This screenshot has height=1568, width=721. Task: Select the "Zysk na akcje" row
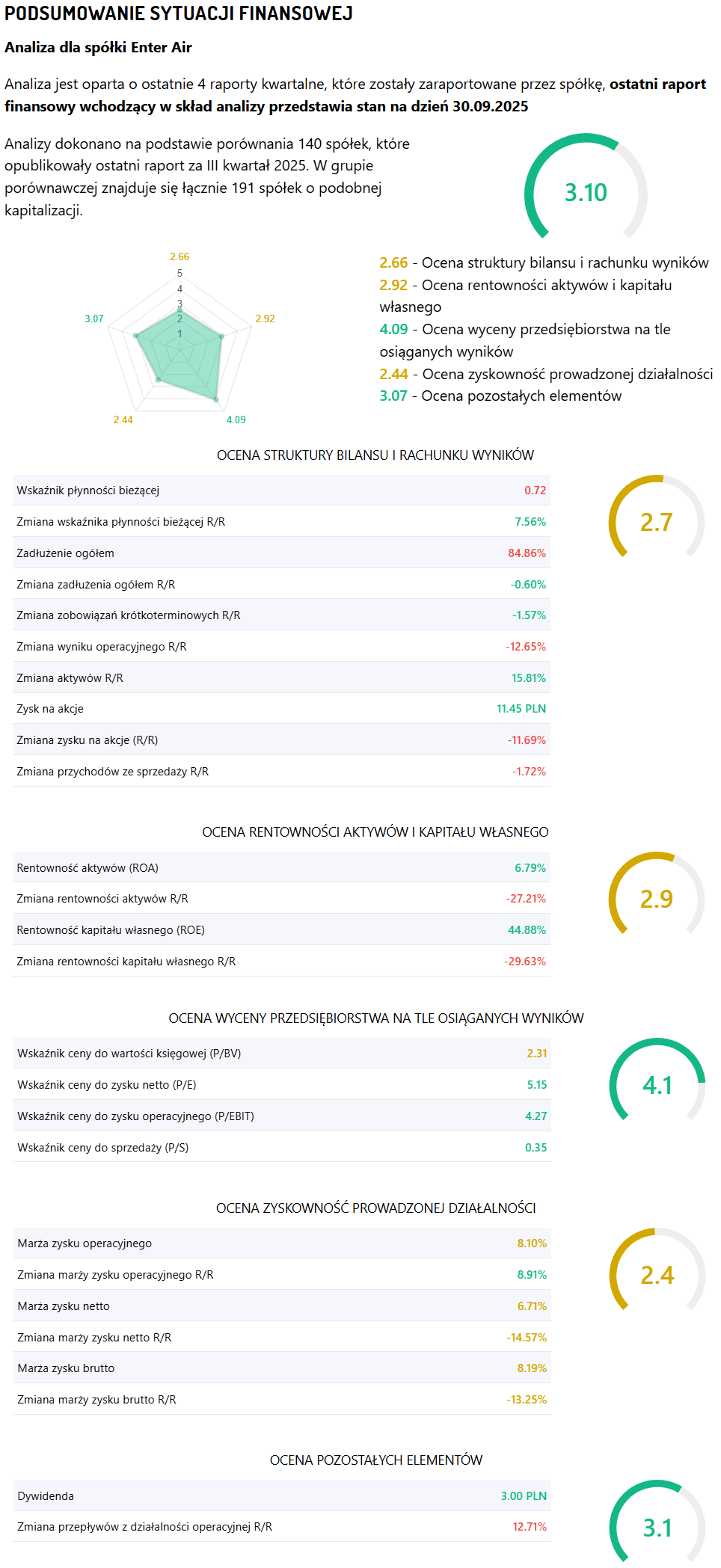(x=281, y=709)
